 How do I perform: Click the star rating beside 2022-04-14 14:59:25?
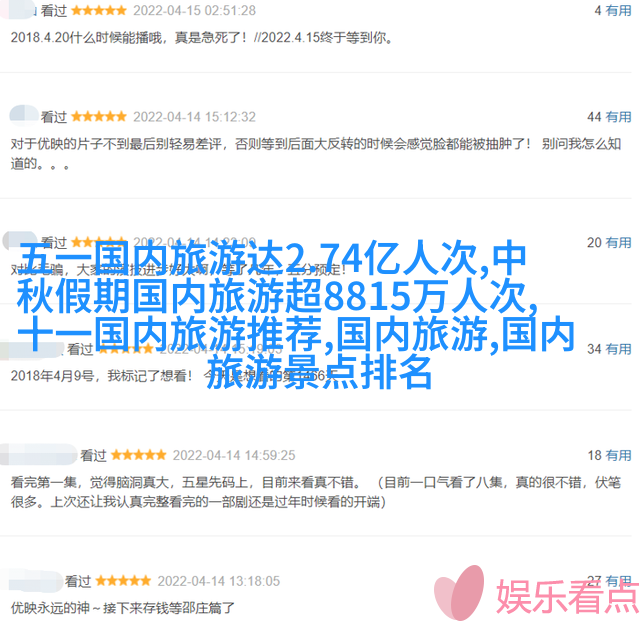point(138,455)
